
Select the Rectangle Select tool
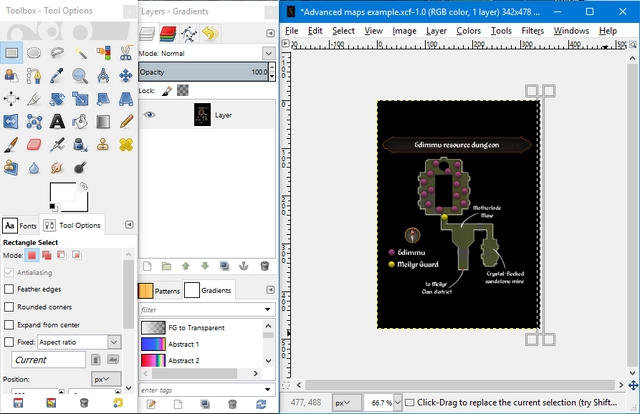pyautogui.click(x=11, y=53)
